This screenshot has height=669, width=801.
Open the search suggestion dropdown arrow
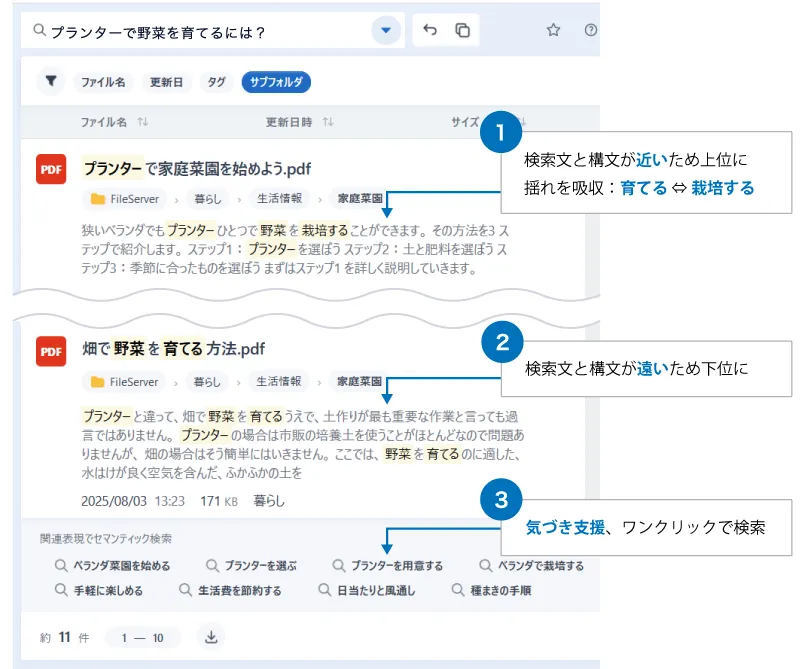tap(385, 29)
